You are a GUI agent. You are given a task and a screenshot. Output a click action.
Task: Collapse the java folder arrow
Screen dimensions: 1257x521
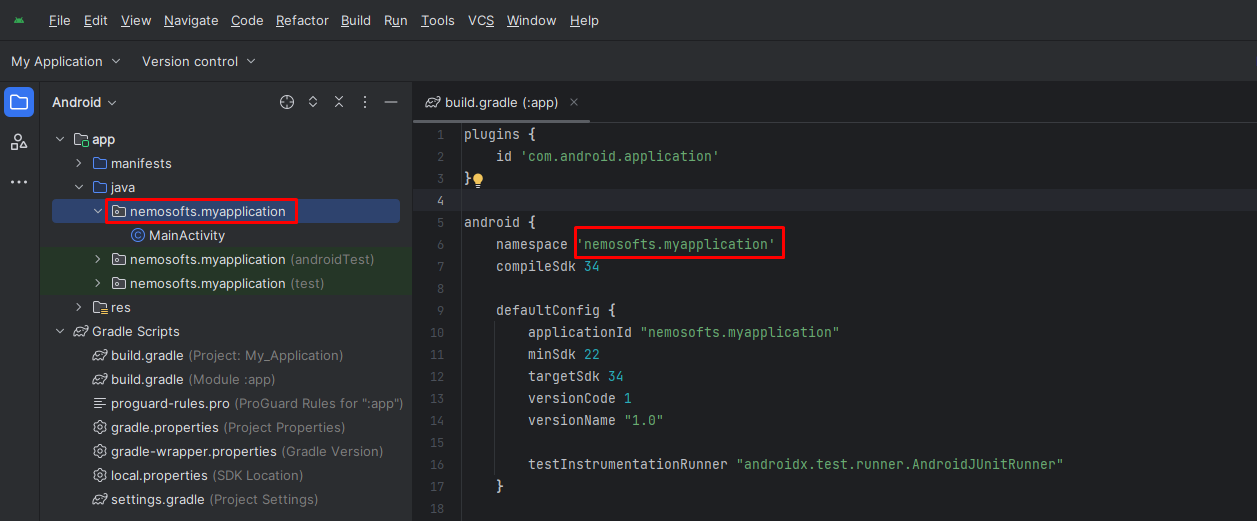[79, 187]
